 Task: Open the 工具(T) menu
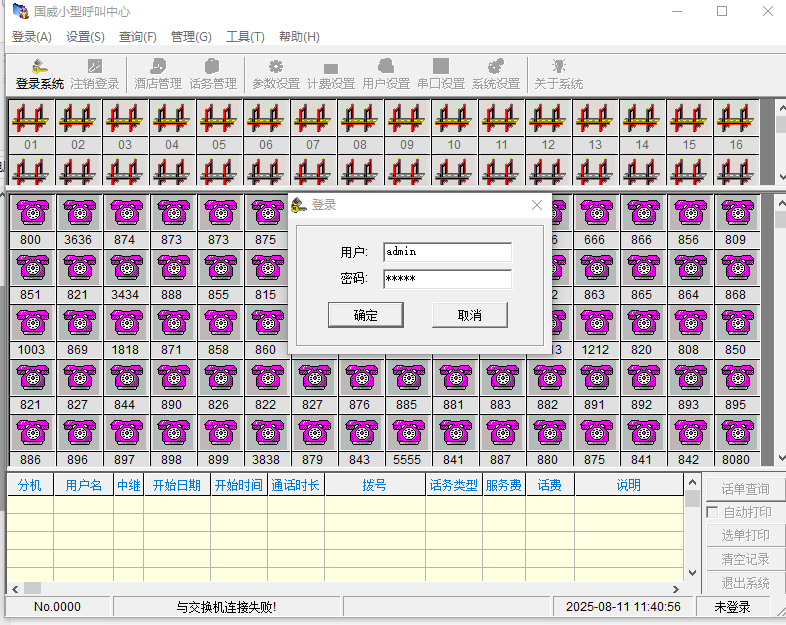pos(245,37)
